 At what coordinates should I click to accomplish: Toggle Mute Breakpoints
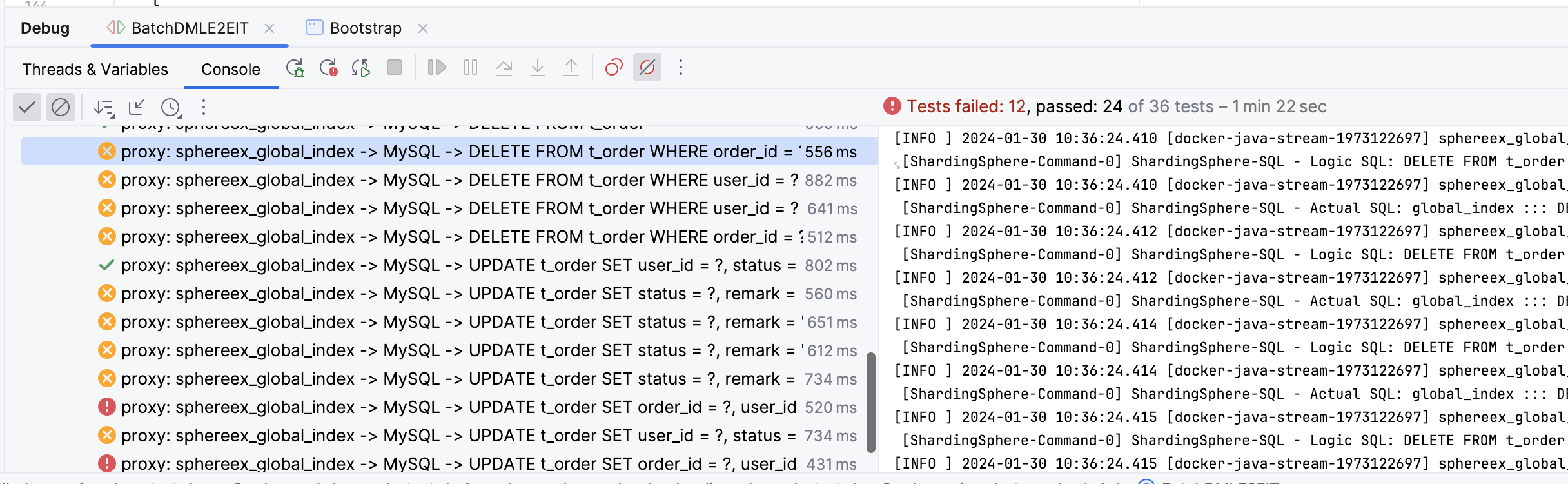pyautogui.click(x=647, y=68)
